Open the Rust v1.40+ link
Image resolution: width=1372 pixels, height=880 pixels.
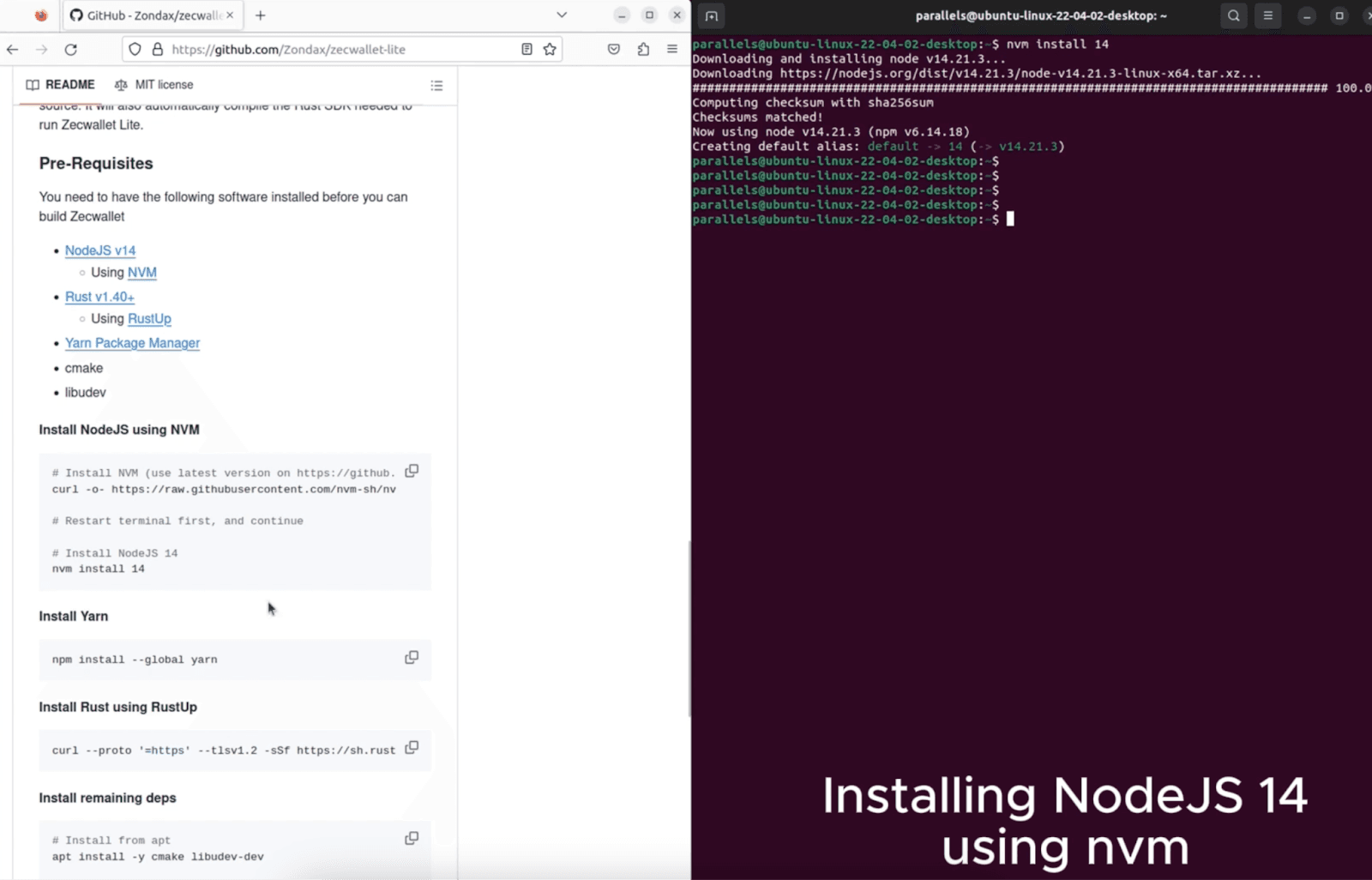click(99, 297)
